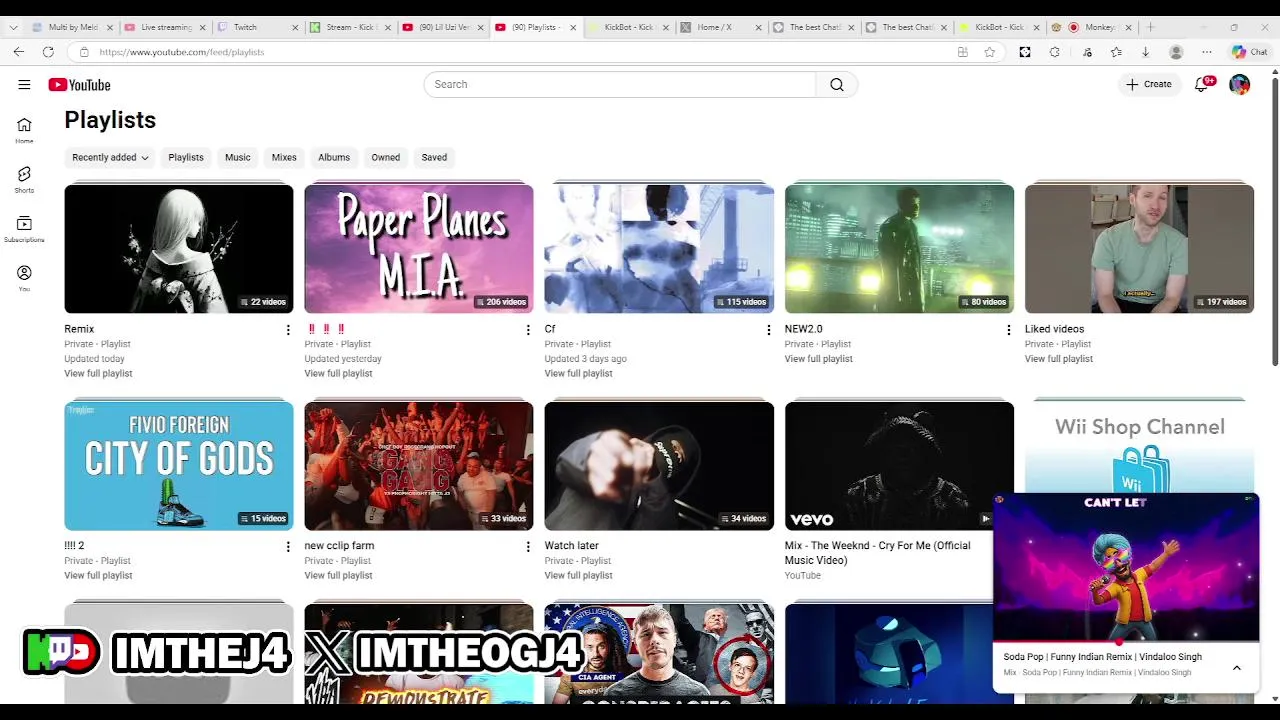View full playlist for Liked videos

pos(1058,359)
